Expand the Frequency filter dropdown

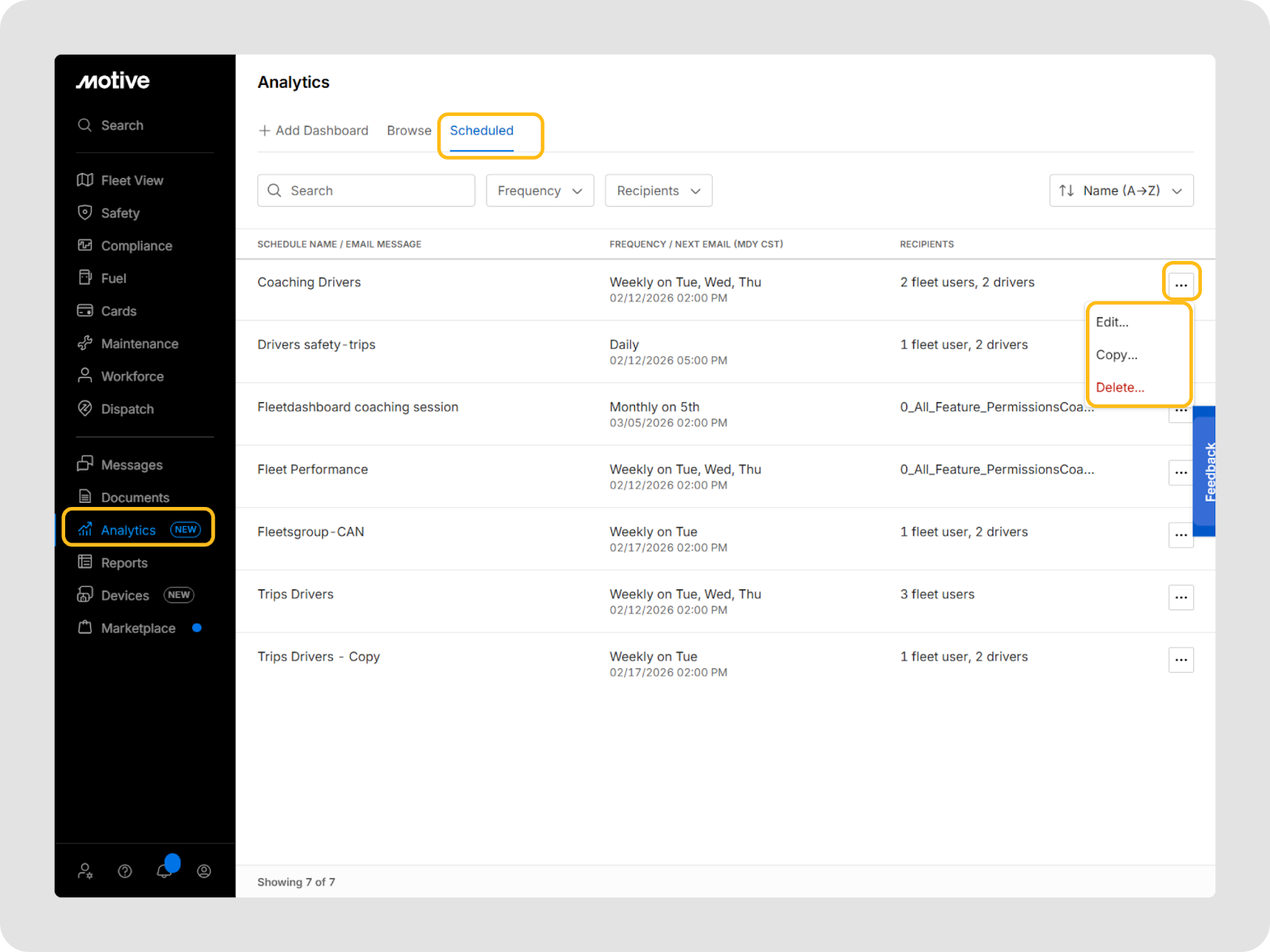tap(540, 190)
